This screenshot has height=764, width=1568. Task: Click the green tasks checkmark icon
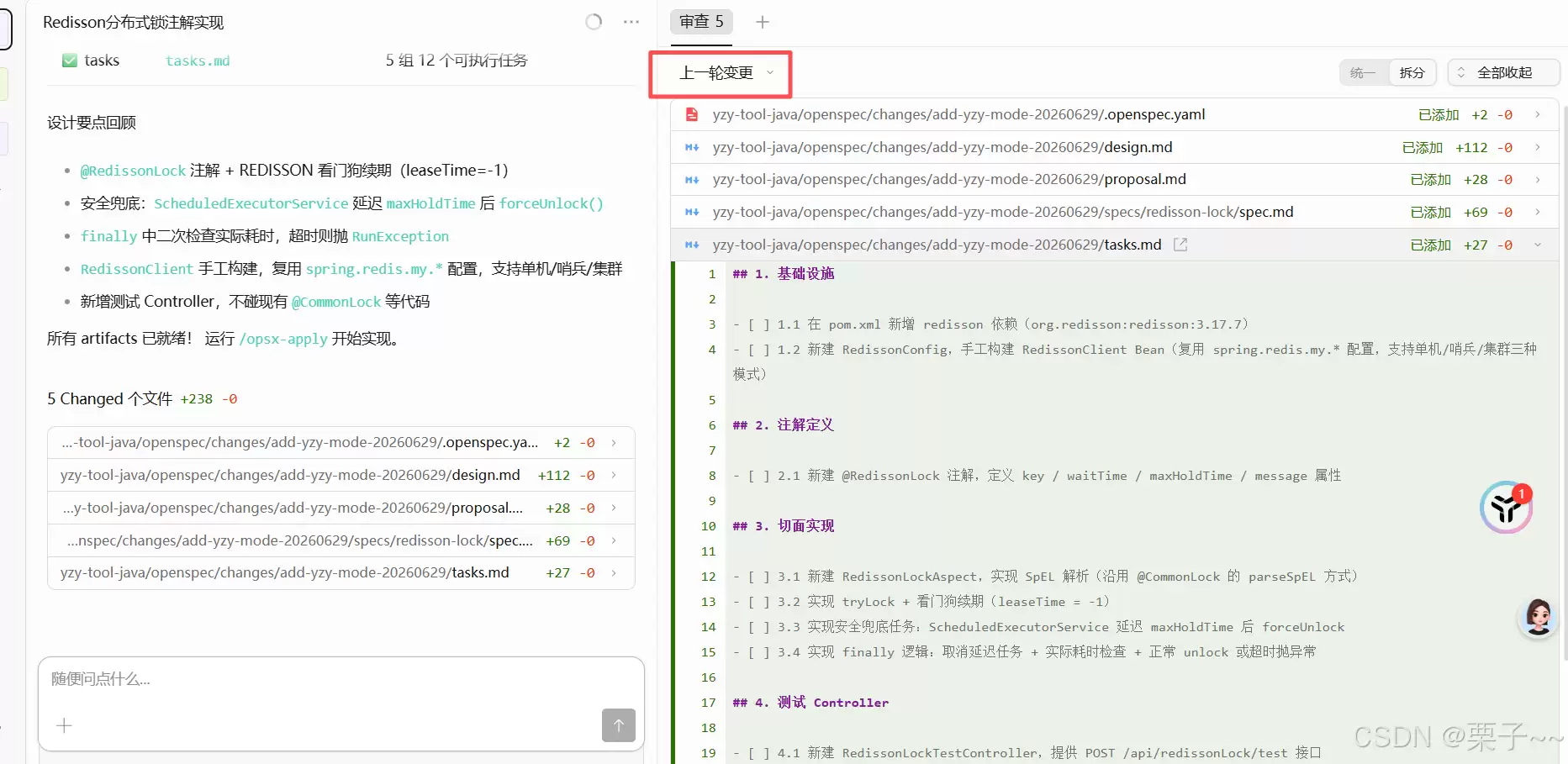click(x=70, y=61)
